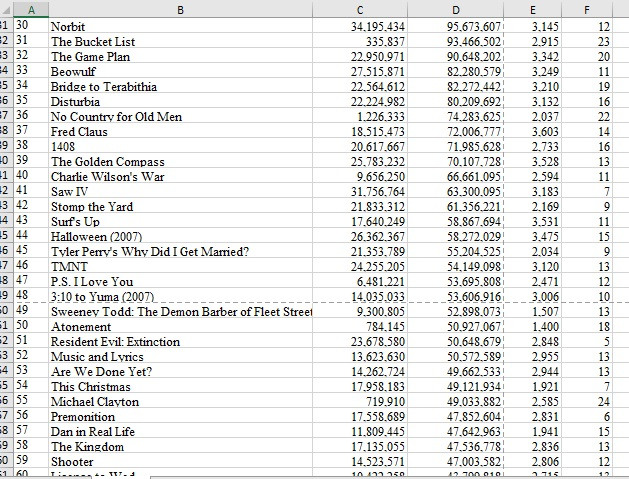Image resolution: width=629 pixels, height=479 pixels.
Task: Select Tyler Perry's Why Did I Get Married? cell
Action: (x=181, y=252)
